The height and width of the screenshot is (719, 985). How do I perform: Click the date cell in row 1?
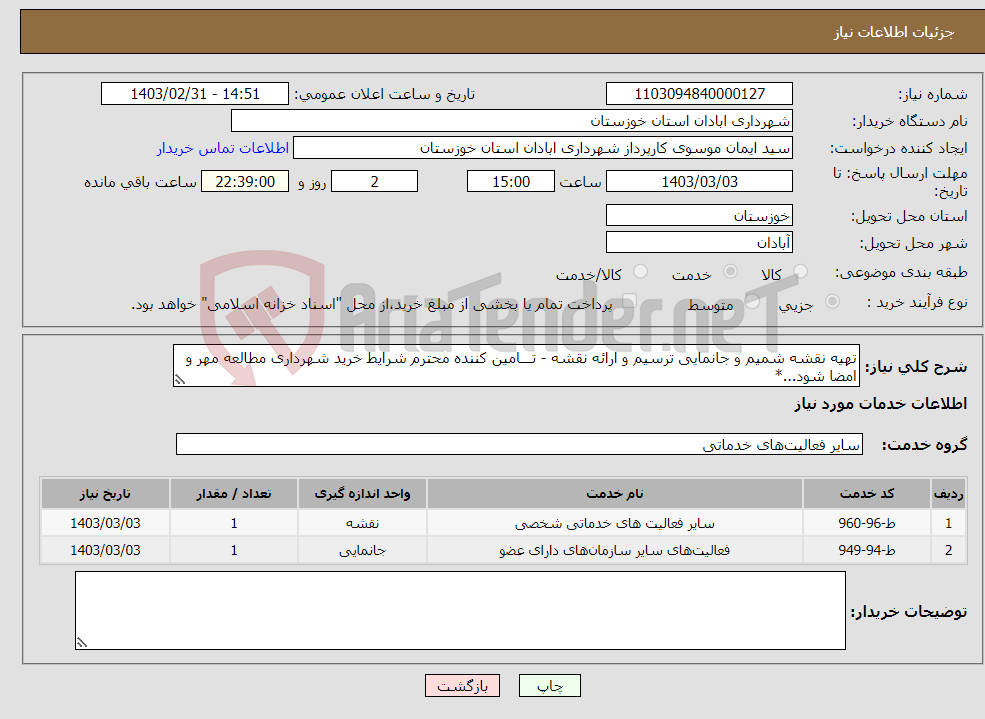[x=105, y=523]
